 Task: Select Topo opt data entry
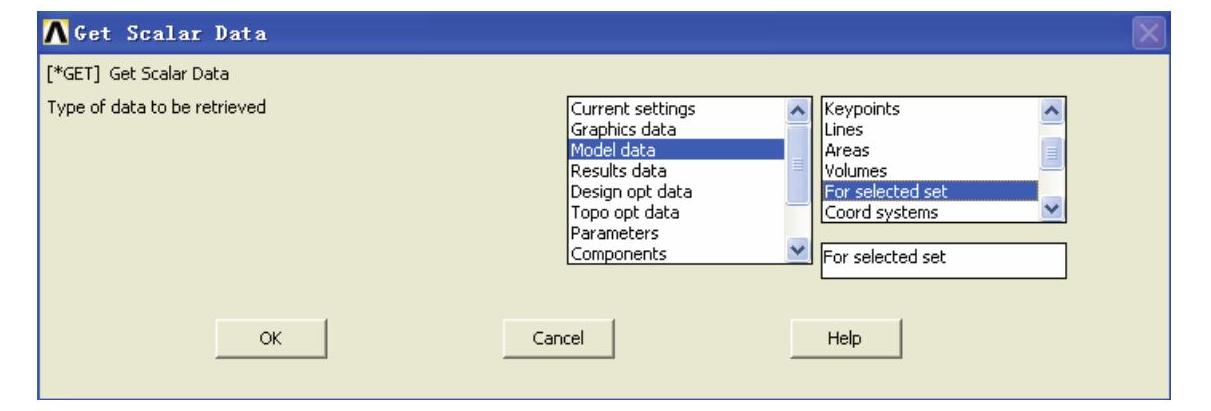(625, 212)
